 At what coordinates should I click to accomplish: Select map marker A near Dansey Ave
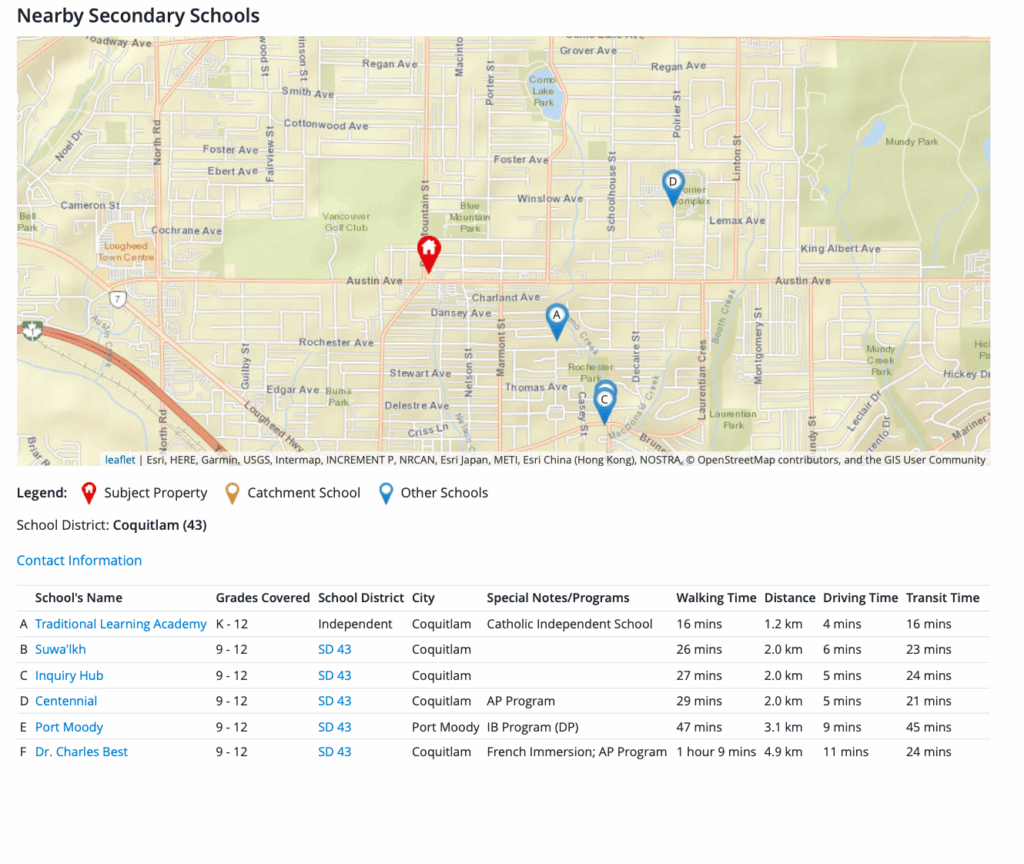pos(556,321)
